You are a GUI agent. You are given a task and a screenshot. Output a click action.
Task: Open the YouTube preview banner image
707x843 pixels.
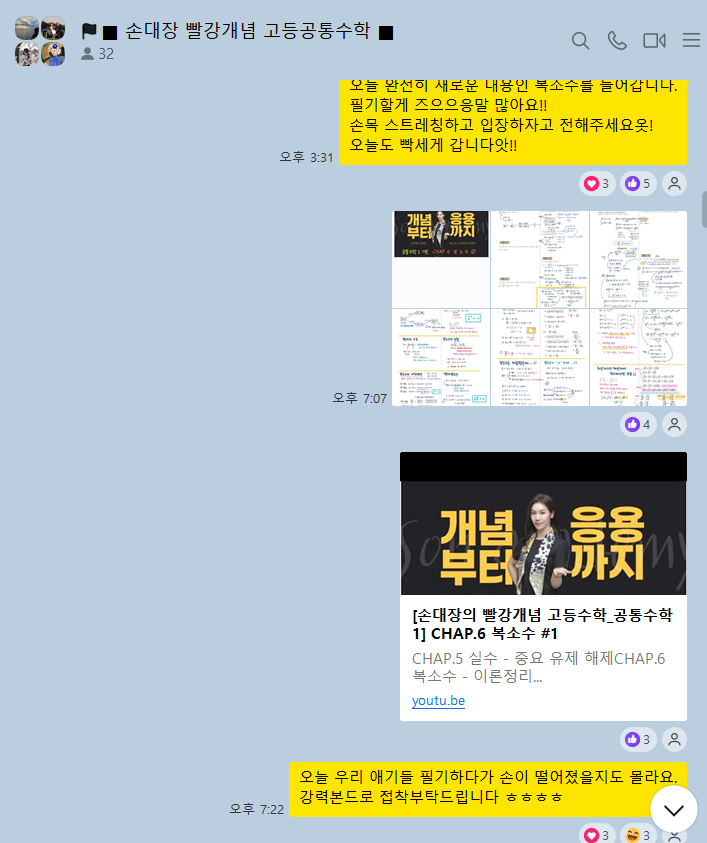543,538
